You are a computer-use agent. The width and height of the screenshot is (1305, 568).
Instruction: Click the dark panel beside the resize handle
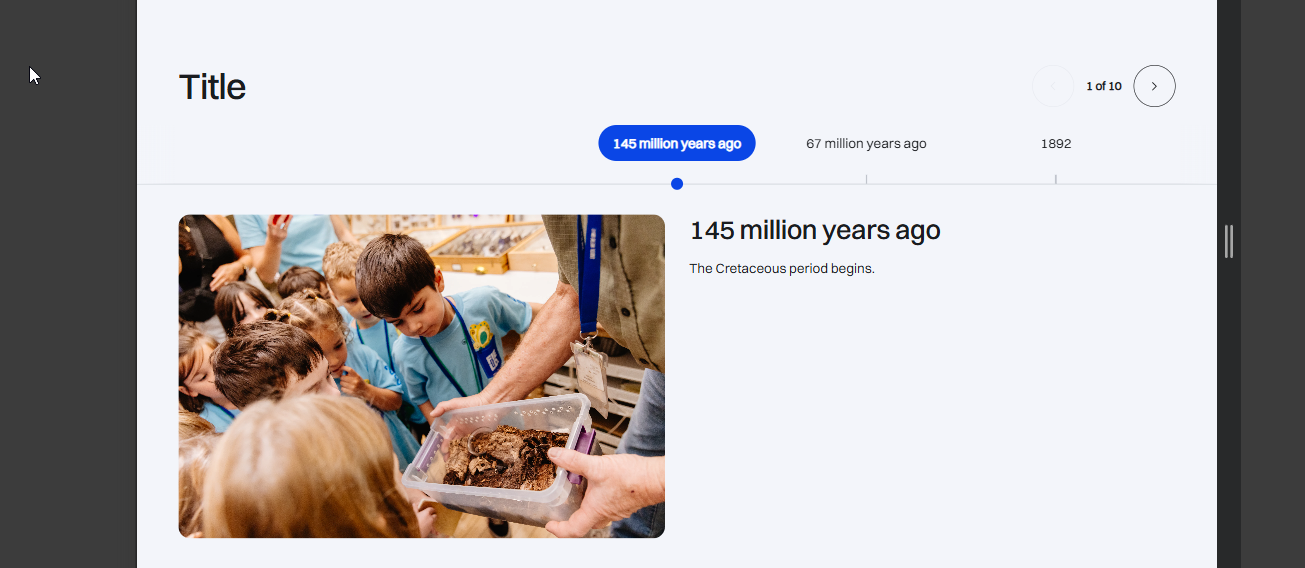pyautogui.click(x=1273, y=284)
